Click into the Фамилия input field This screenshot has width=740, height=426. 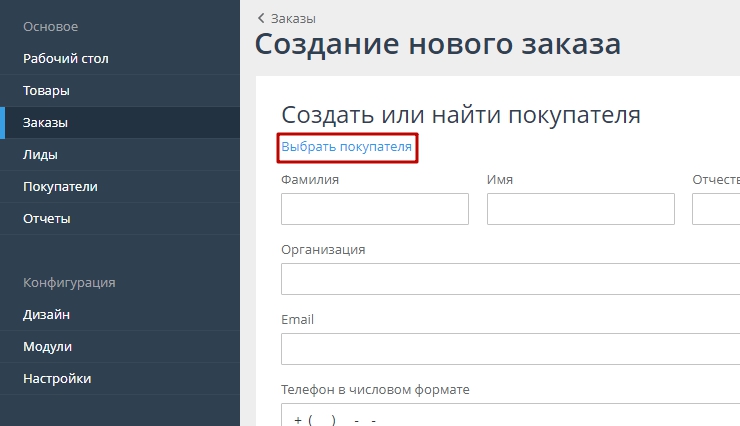(375, 209)
